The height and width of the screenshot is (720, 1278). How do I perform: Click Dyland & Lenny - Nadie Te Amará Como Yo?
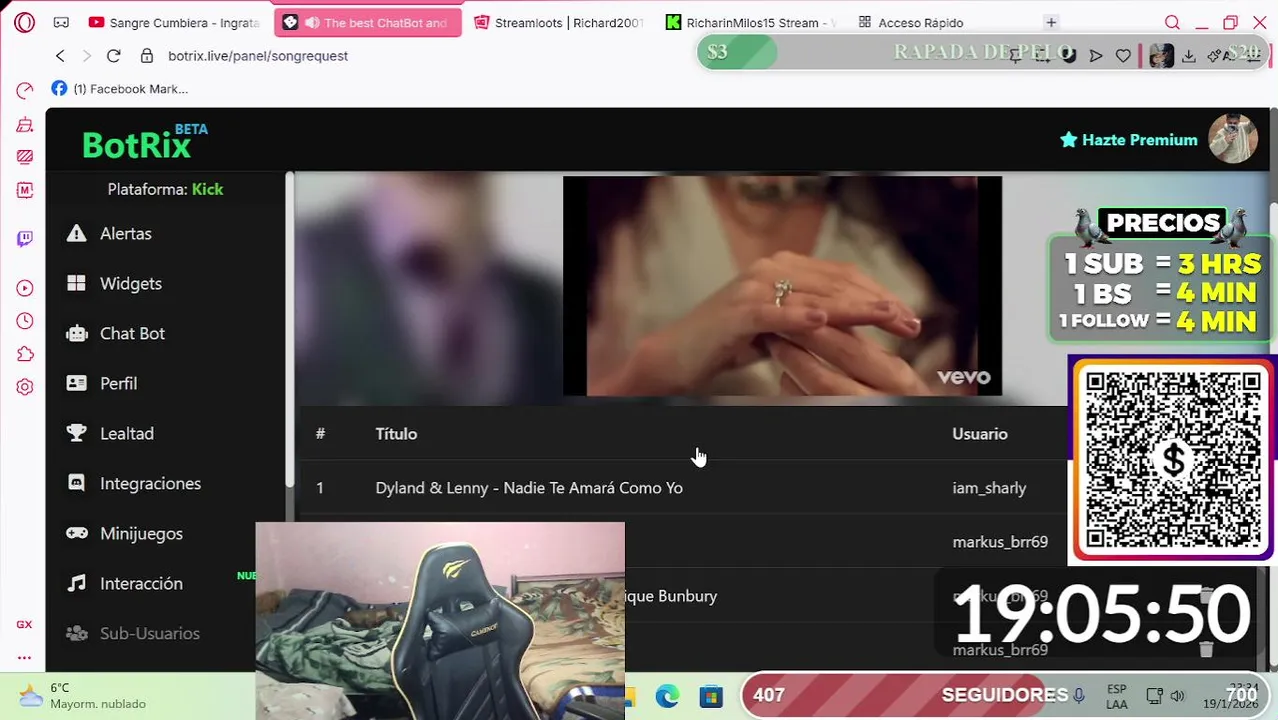(529, 488)
